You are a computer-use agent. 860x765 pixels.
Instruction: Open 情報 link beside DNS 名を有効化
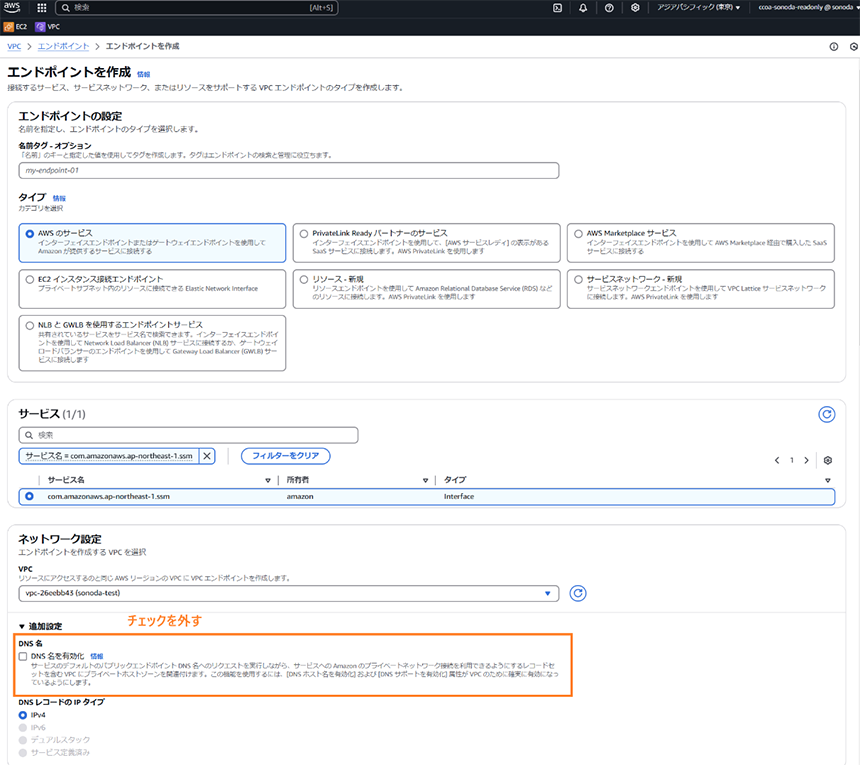click(x=97, y=656)
